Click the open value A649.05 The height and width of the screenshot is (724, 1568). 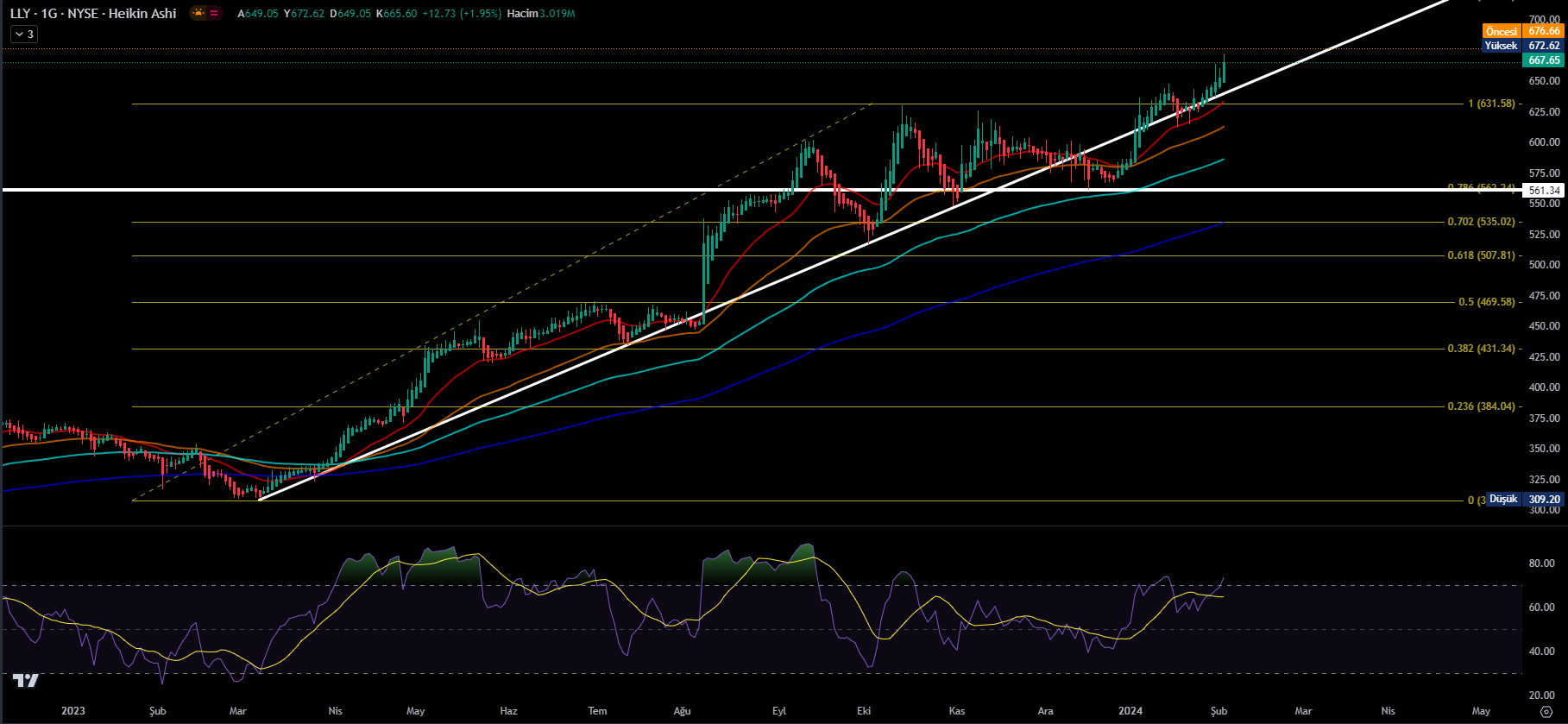[x=258, y=14]
